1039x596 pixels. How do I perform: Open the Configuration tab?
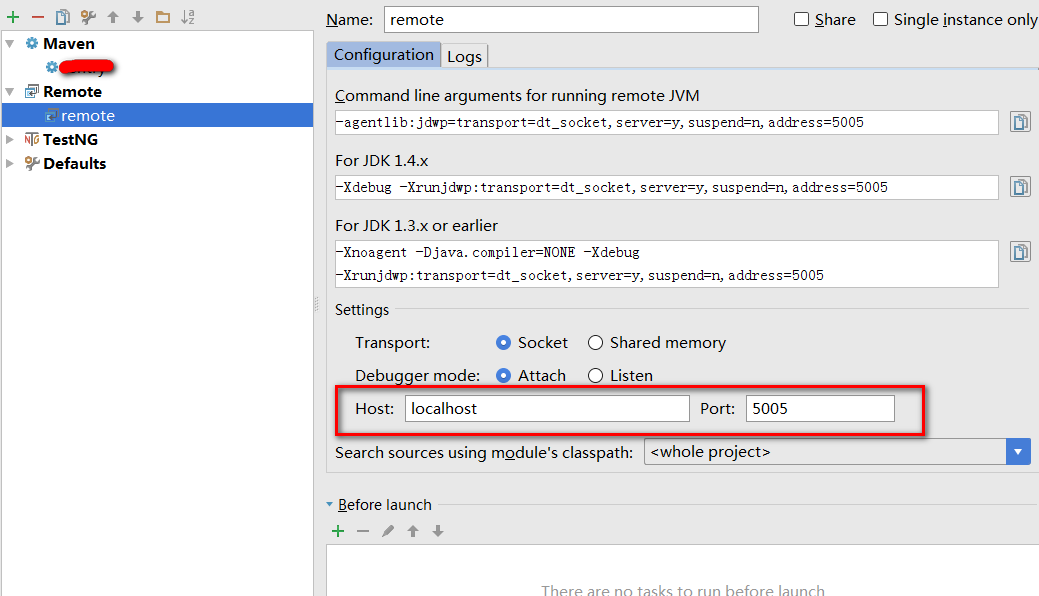point(383,55)
